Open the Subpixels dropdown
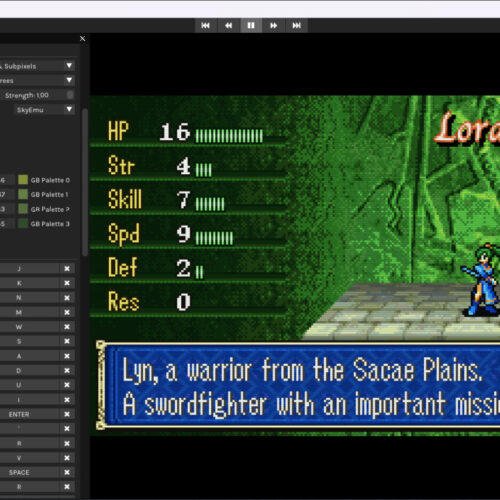 [x=37, y=66]
